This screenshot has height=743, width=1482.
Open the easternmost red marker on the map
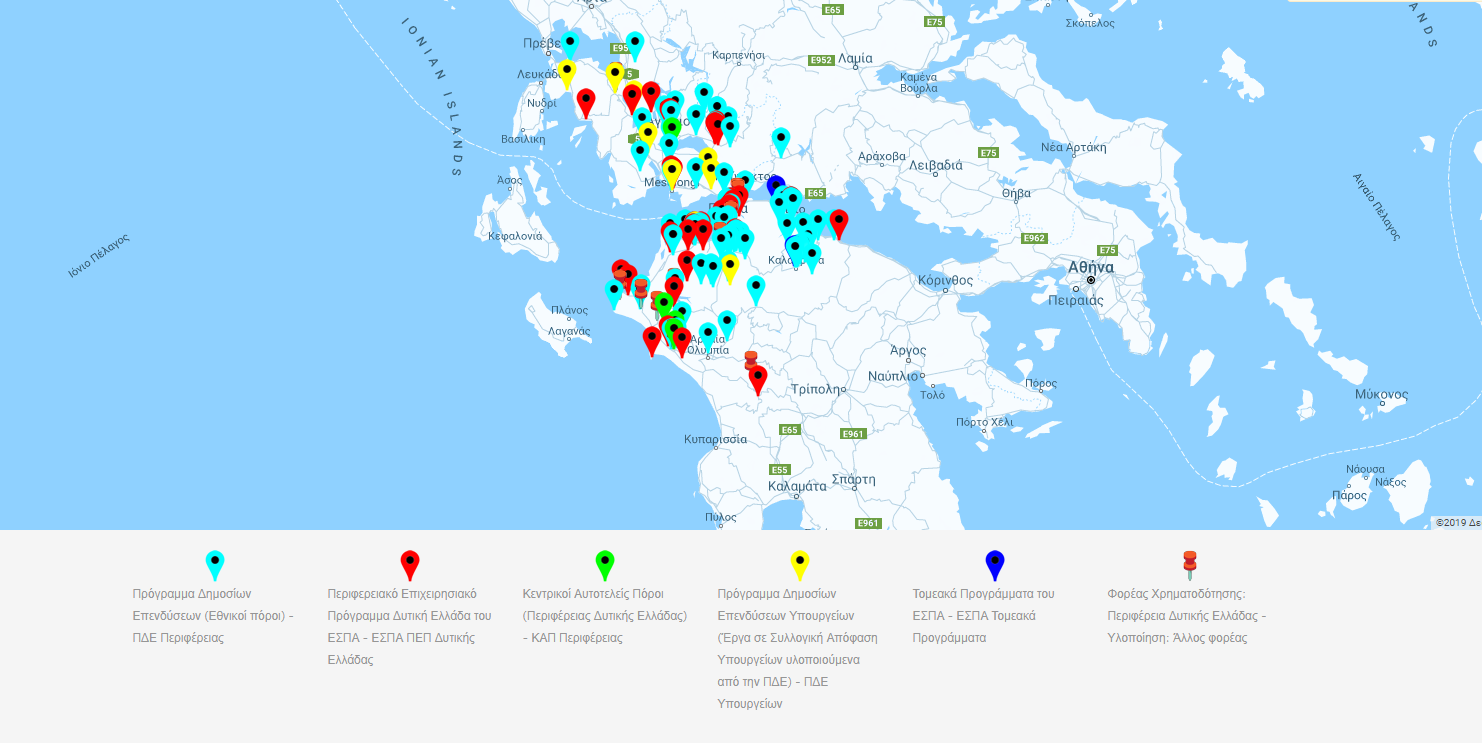click(x=838, y=222)
